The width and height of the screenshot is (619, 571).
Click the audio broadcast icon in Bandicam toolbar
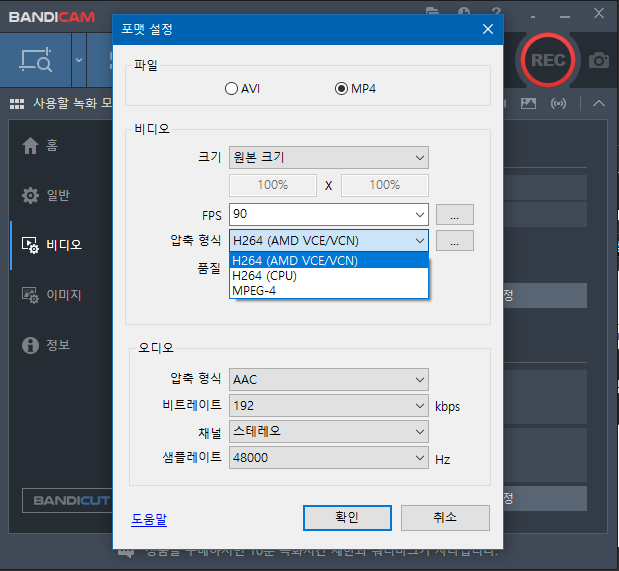(x=558, y=103)
